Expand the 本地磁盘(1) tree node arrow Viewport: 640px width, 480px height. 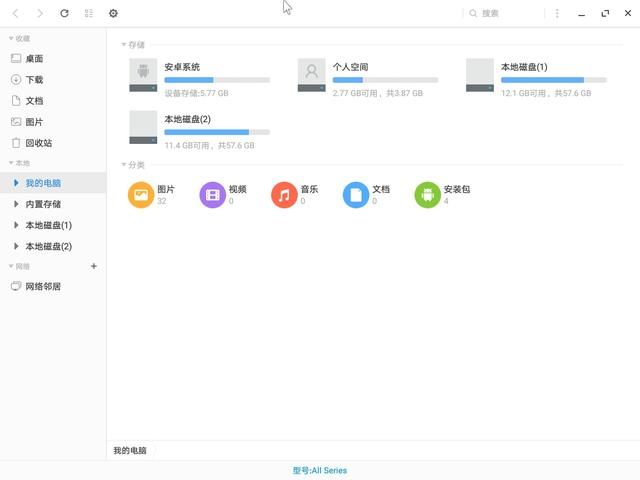point(16,225)
